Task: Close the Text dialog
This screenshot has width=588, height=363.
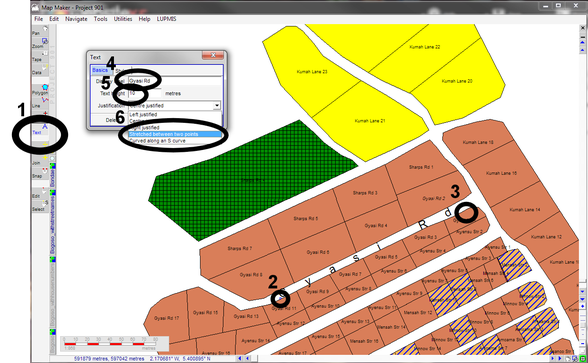Action: pyautogui.click(x=213, y=56)
